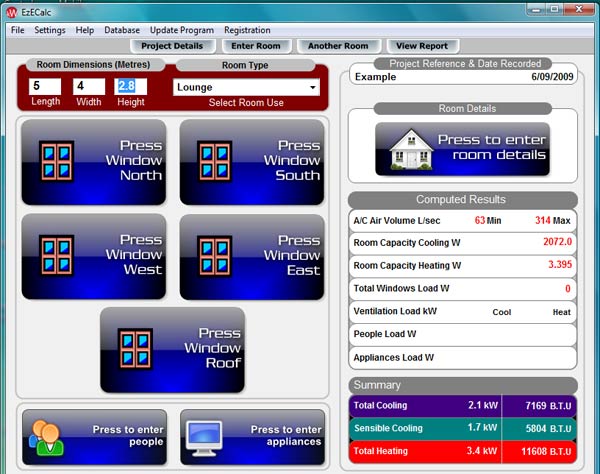Click the Length input field
The height and width of the screenshot is (474, 600).
pyautogui.click(x=44, y=87)
